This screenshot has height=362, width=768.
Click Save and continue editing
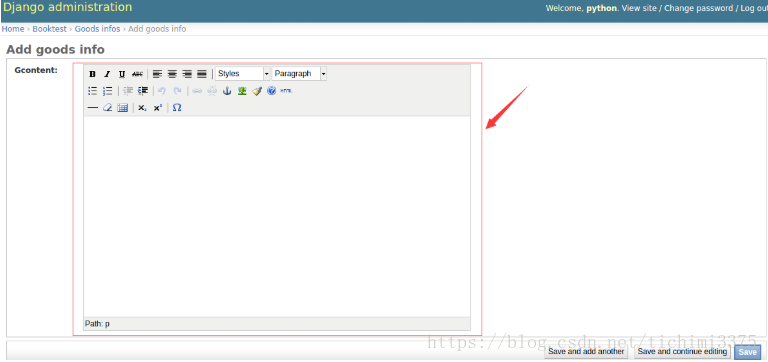coord(682,352)
